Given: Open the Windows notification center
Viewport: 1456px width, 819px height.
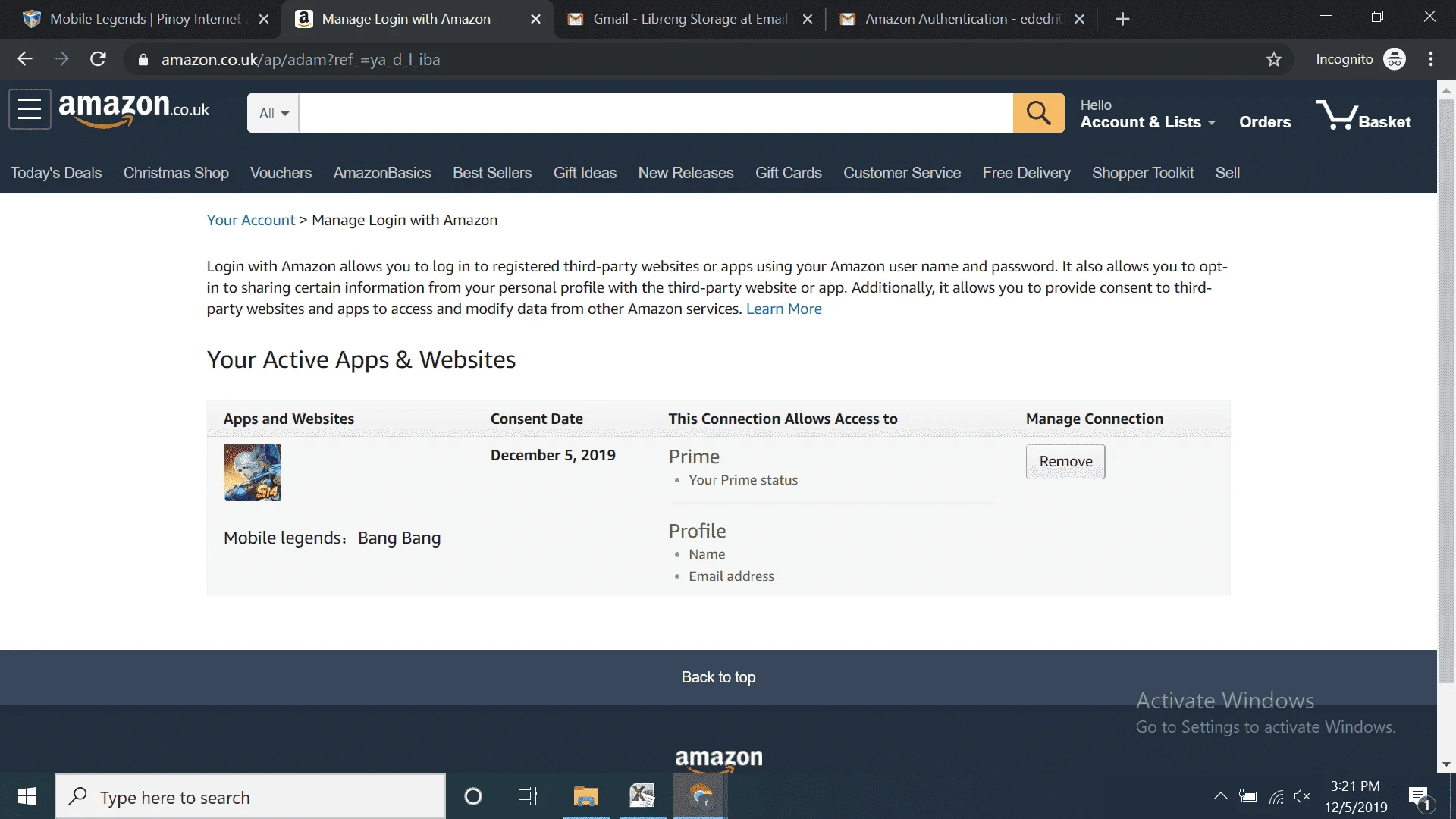Looking at the screenshot, I should coord(1420,797).
